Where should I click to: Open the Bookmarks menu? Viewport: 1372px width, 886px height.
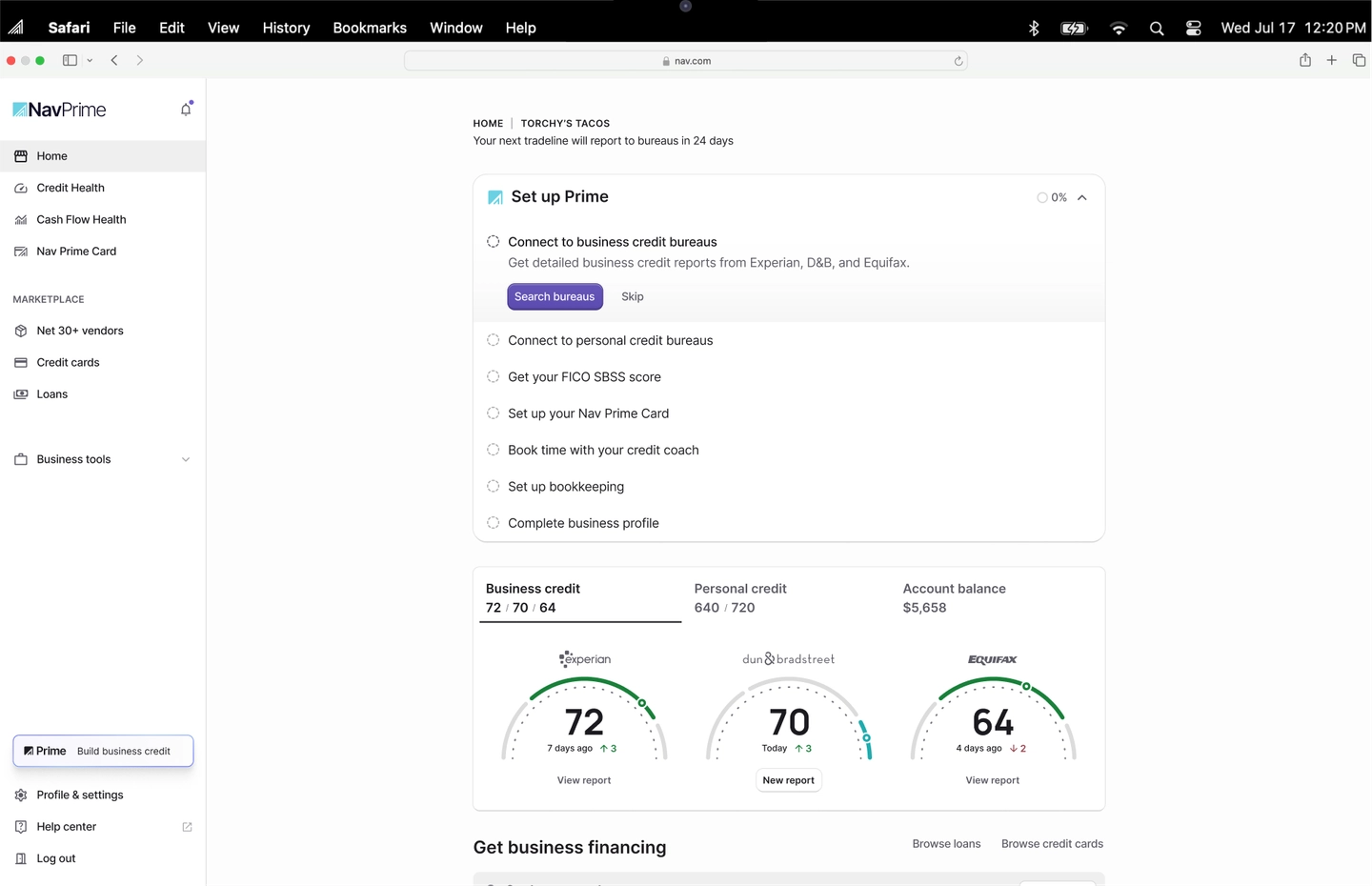[369, 28]
